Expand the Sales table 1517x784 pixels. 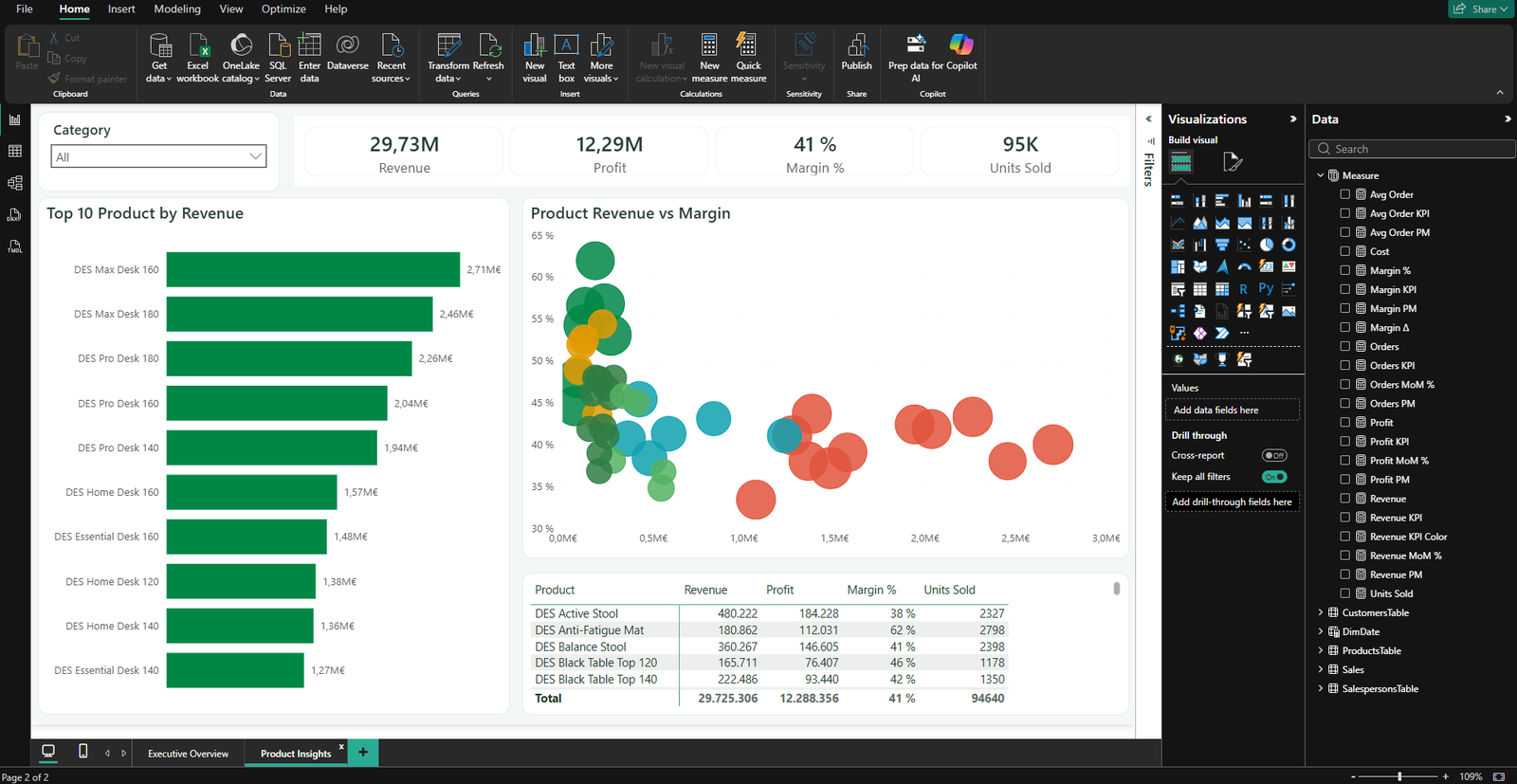click(1320, 669)
